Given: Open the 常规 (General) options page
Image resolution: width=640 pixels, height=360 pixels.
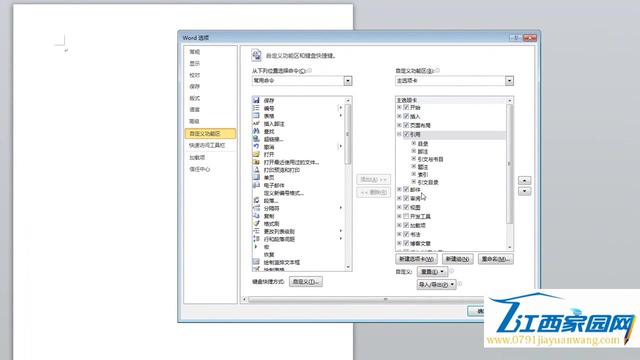Looking at the screenshot, I should [x=195, y=52].
